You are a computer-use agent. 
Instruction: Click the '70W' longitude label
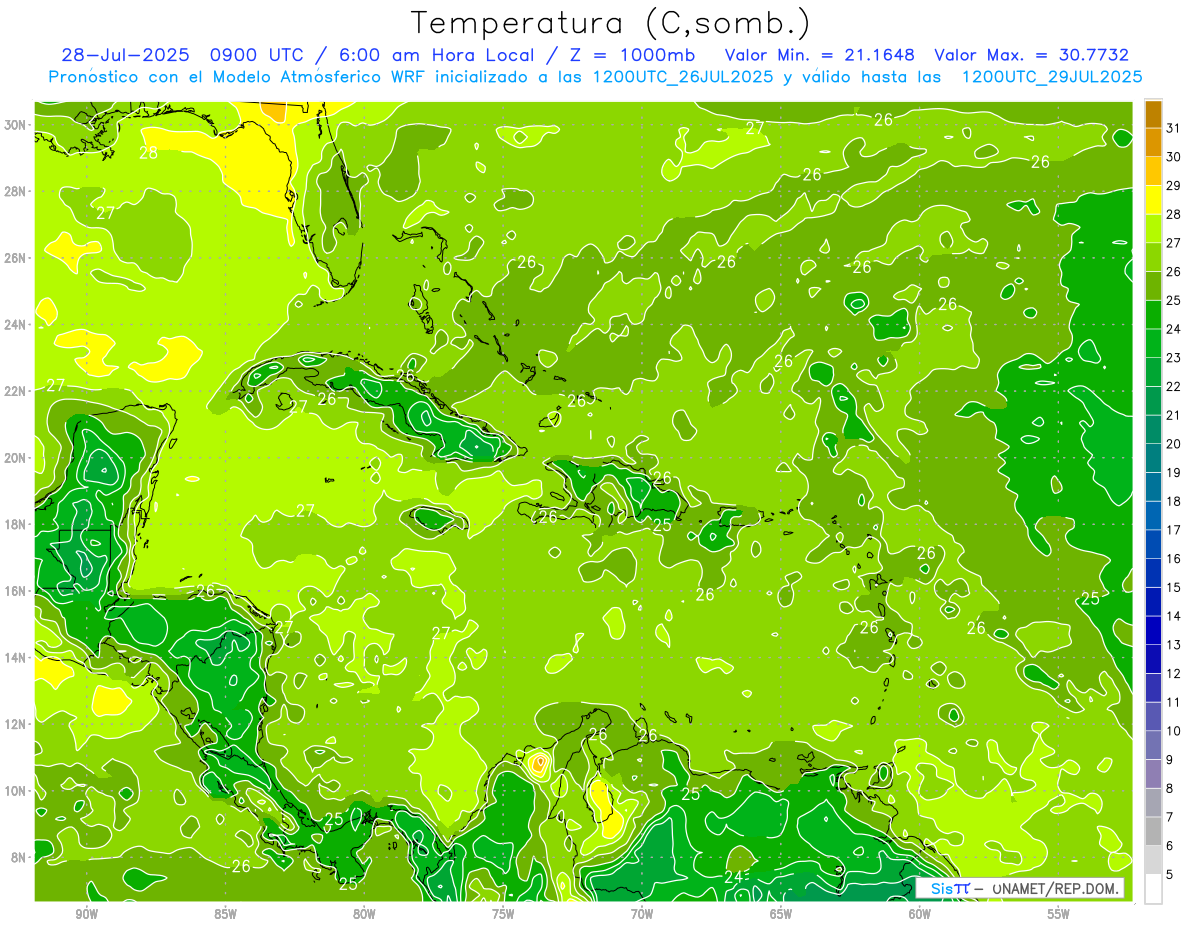coord(642,914)
